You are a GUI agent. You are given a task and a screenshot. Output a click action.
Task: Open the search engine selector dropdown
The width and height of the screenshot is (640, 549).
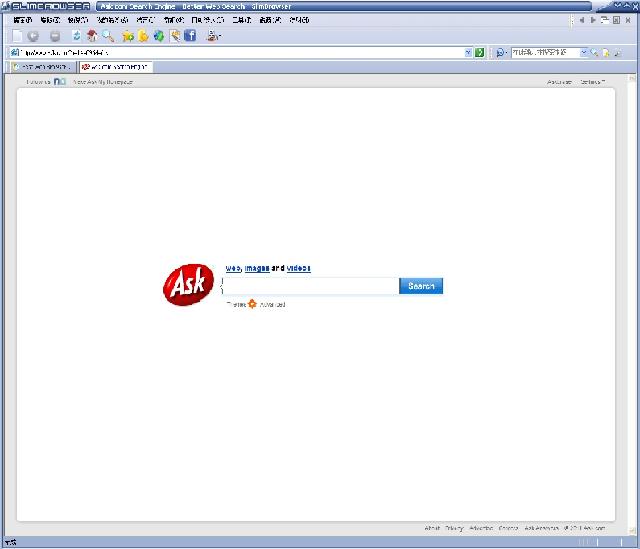pos(500,53)
